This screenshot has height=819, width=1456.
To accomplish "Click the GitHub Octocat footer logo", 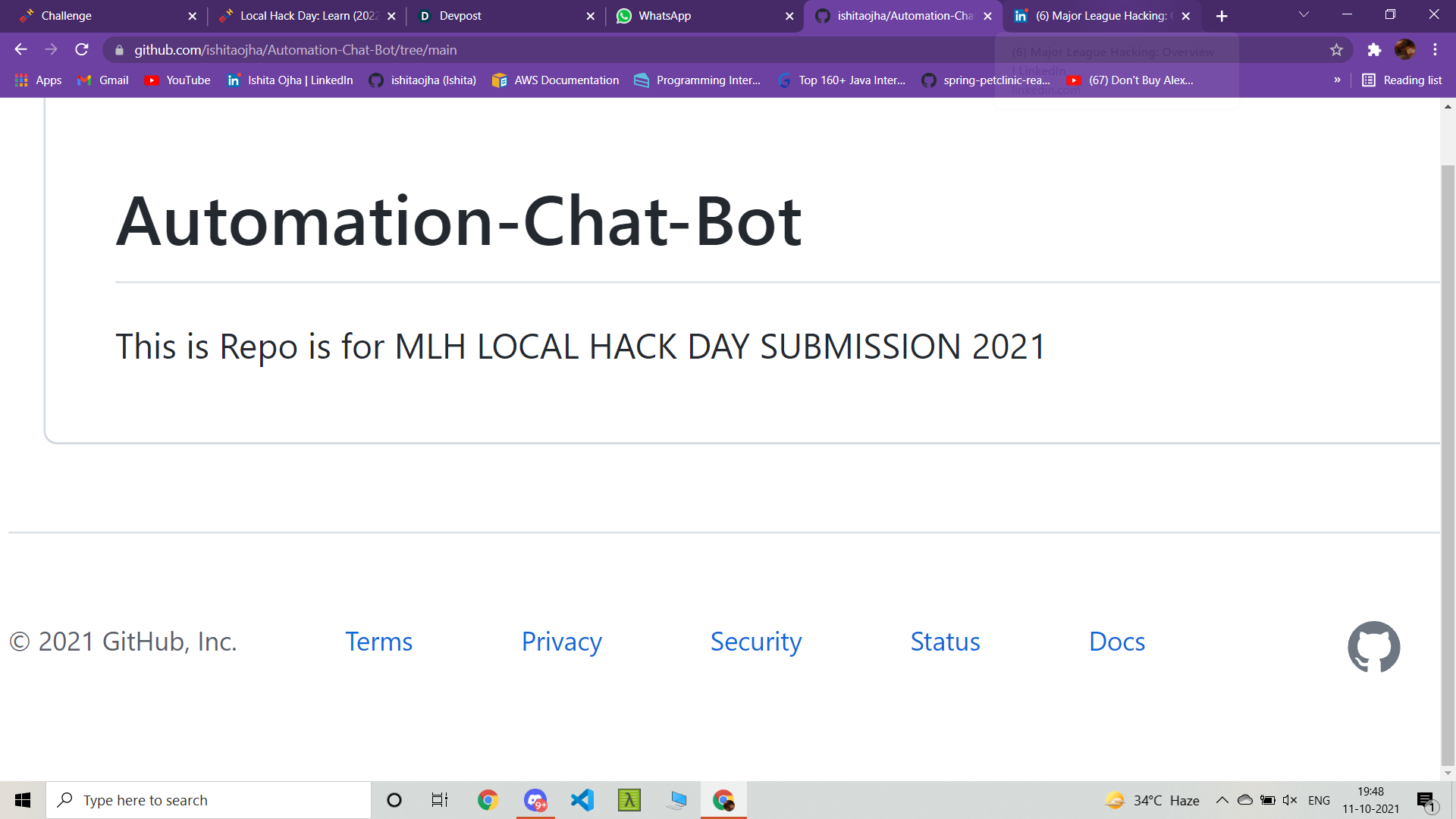I will point(1373,646).
